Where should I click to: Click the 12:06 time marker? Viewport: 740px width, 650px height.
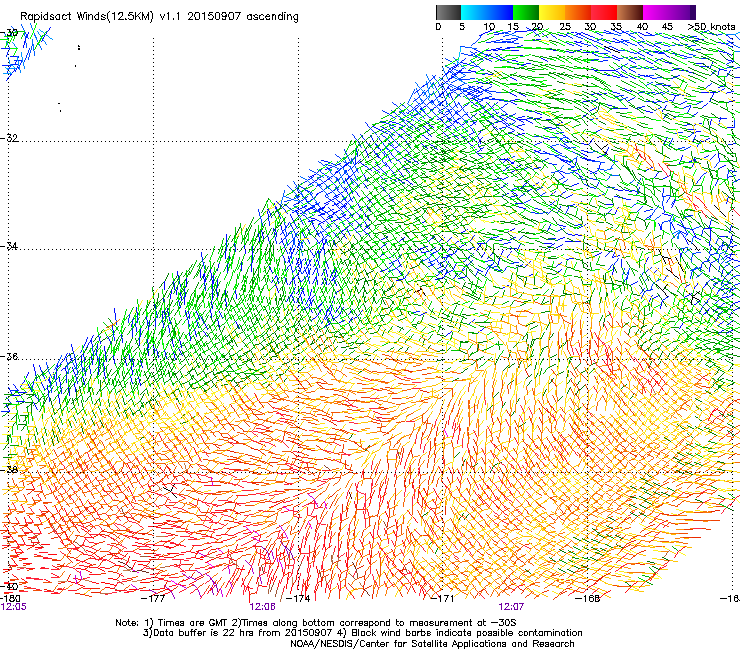[x=262, y=607]
